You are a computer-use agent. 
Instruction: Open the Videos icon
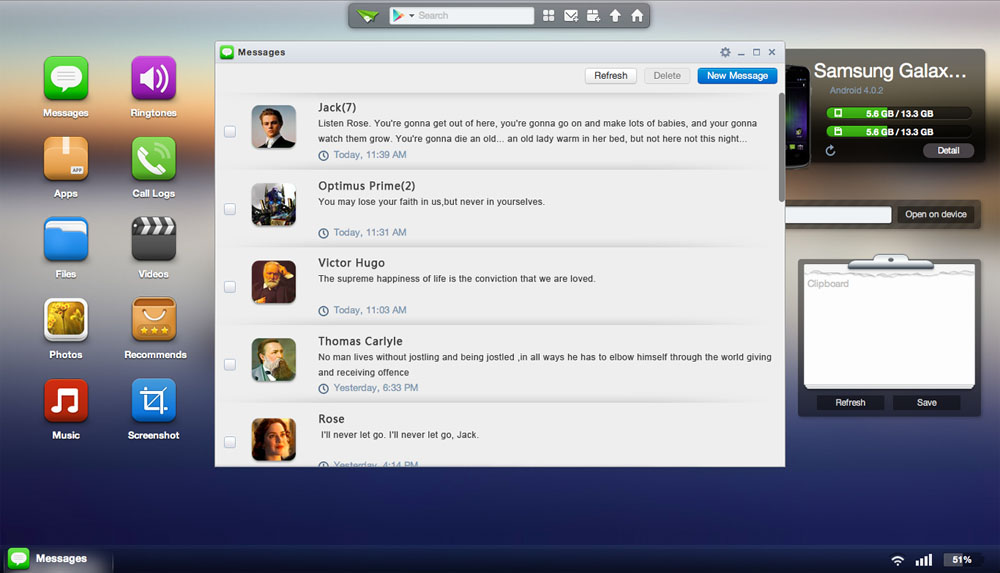pyautogui.click(x=154, y=239)
